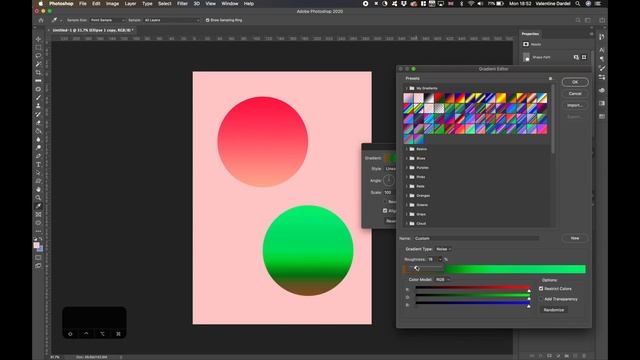The width and height of the screenshot is (640, 360).
Task: Select the highlighted Eyedropper tool in toolbar
Action: [x=38, y=206]
